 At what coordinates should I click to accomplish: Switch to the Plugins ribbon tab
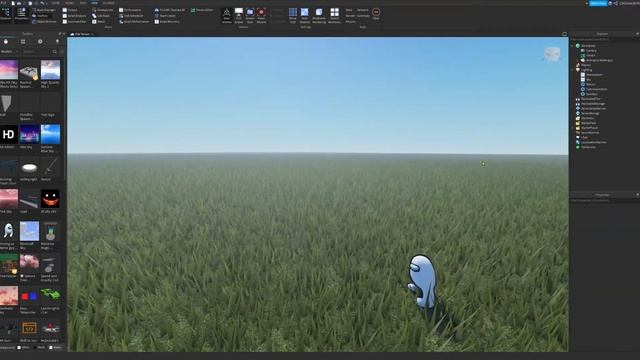pos(109,3)
